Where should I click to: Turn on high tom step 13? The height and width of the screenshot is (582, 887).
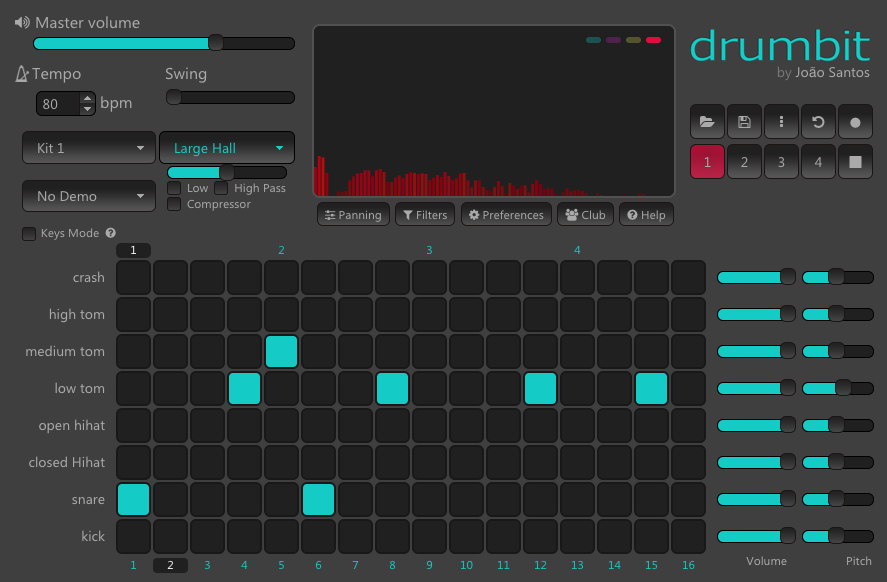point(578,314)
